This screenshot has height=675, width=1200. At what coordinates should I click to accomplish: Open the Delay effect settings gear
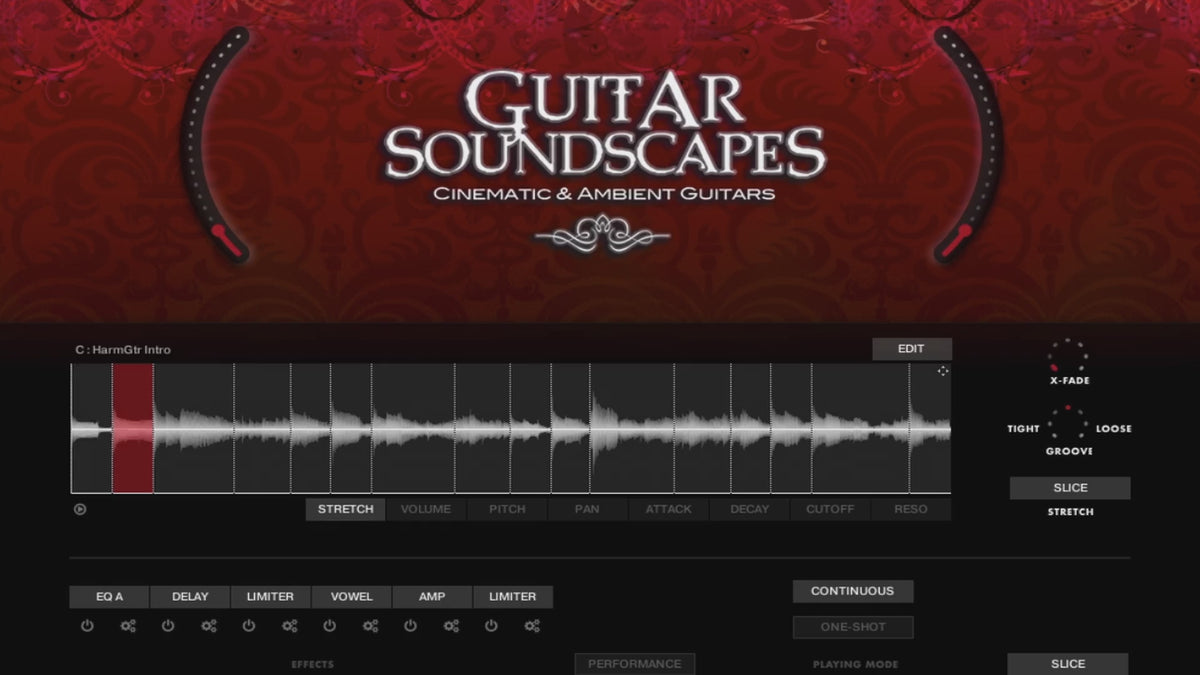(x=209, y=626)
